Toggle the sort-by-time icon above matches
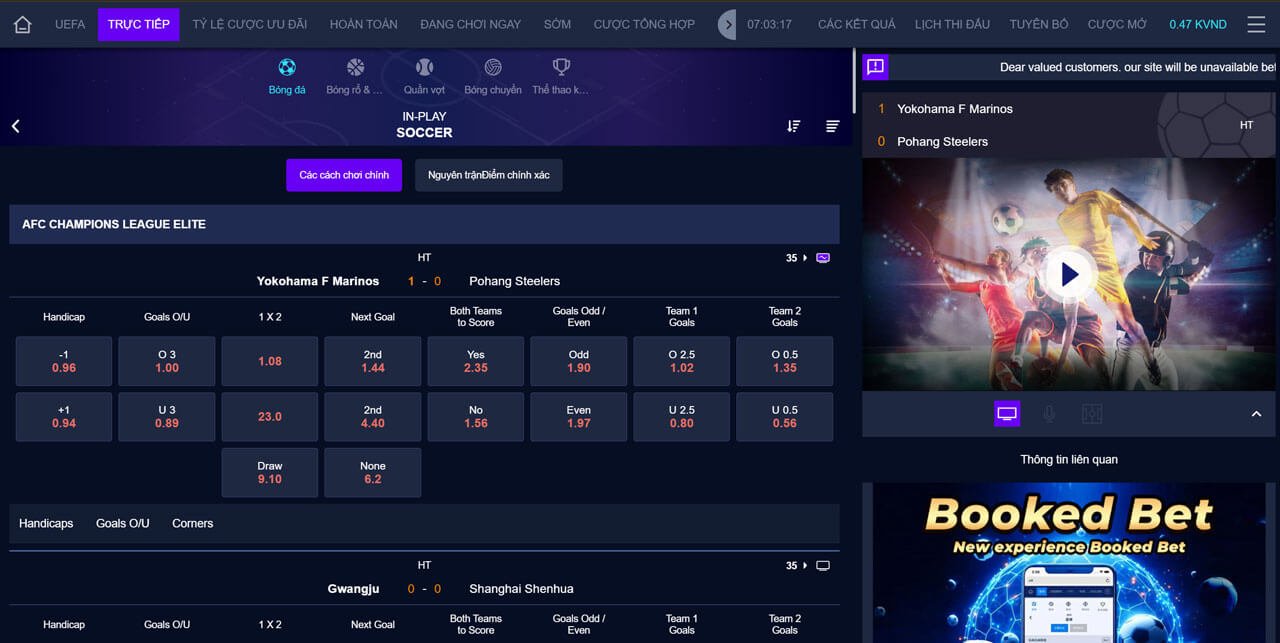 (x=793, y=126)
